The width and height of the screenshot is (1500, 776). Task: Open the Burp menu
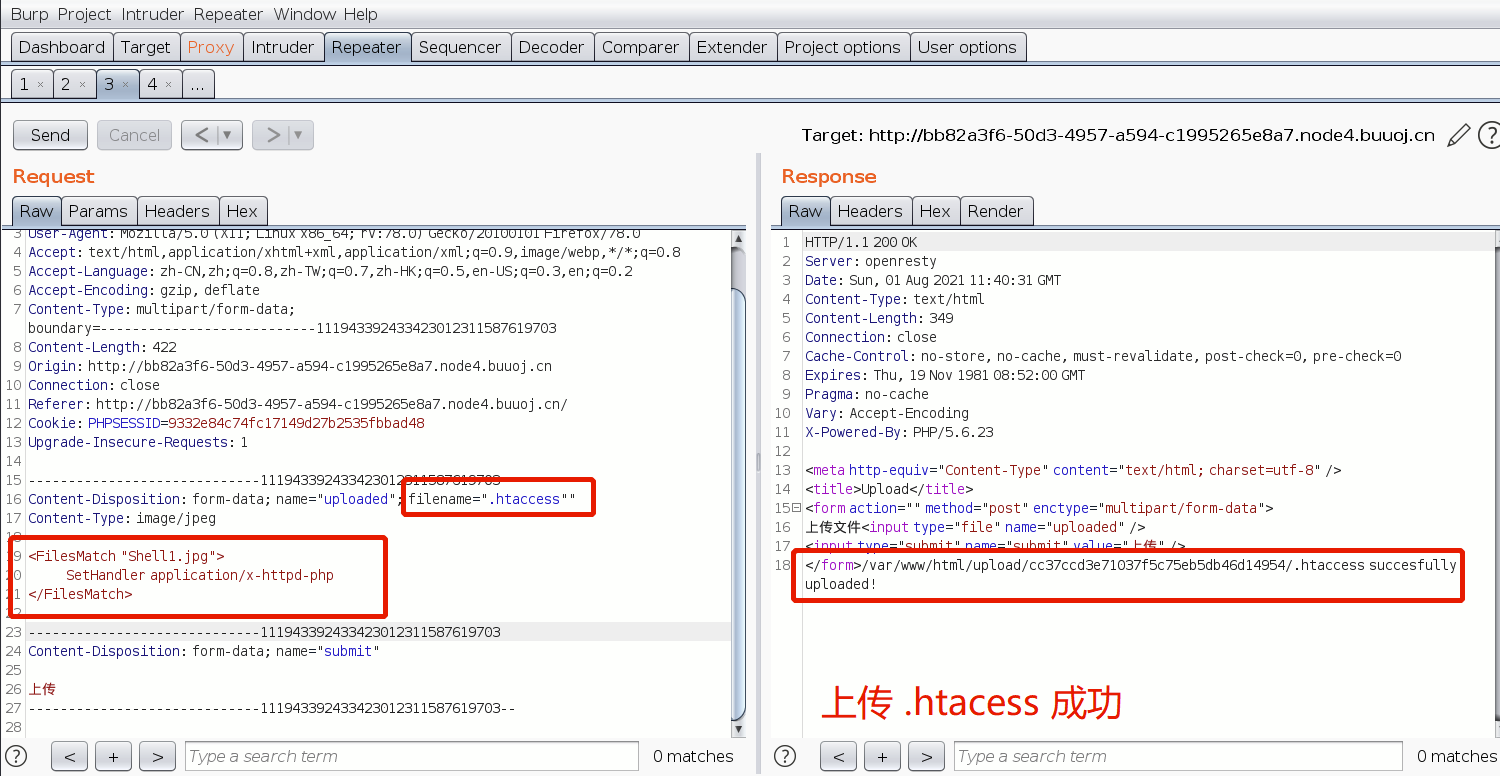[x=29, y=14]
